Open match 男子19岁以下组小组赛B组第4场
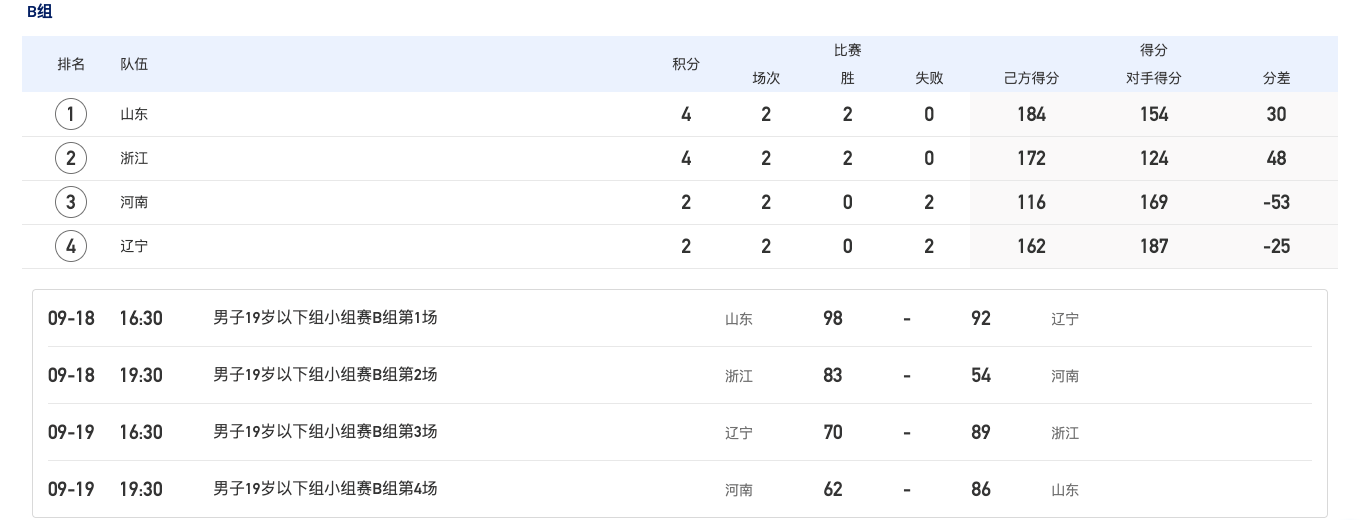Viewport: 1360px width, 520px height. (x=325, y=489)
